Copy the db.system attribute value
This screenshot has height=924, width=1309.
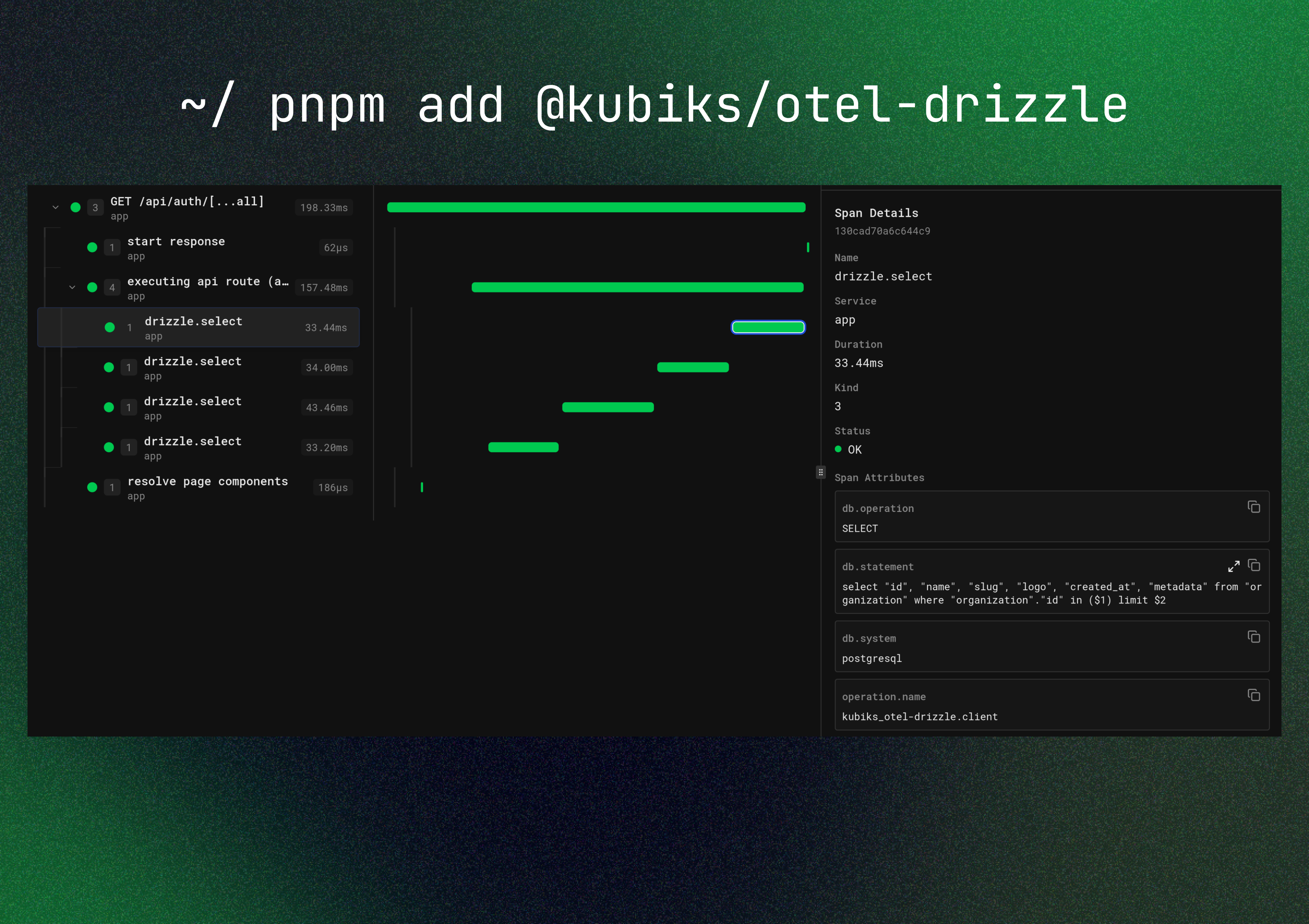tap(1254, 637)
